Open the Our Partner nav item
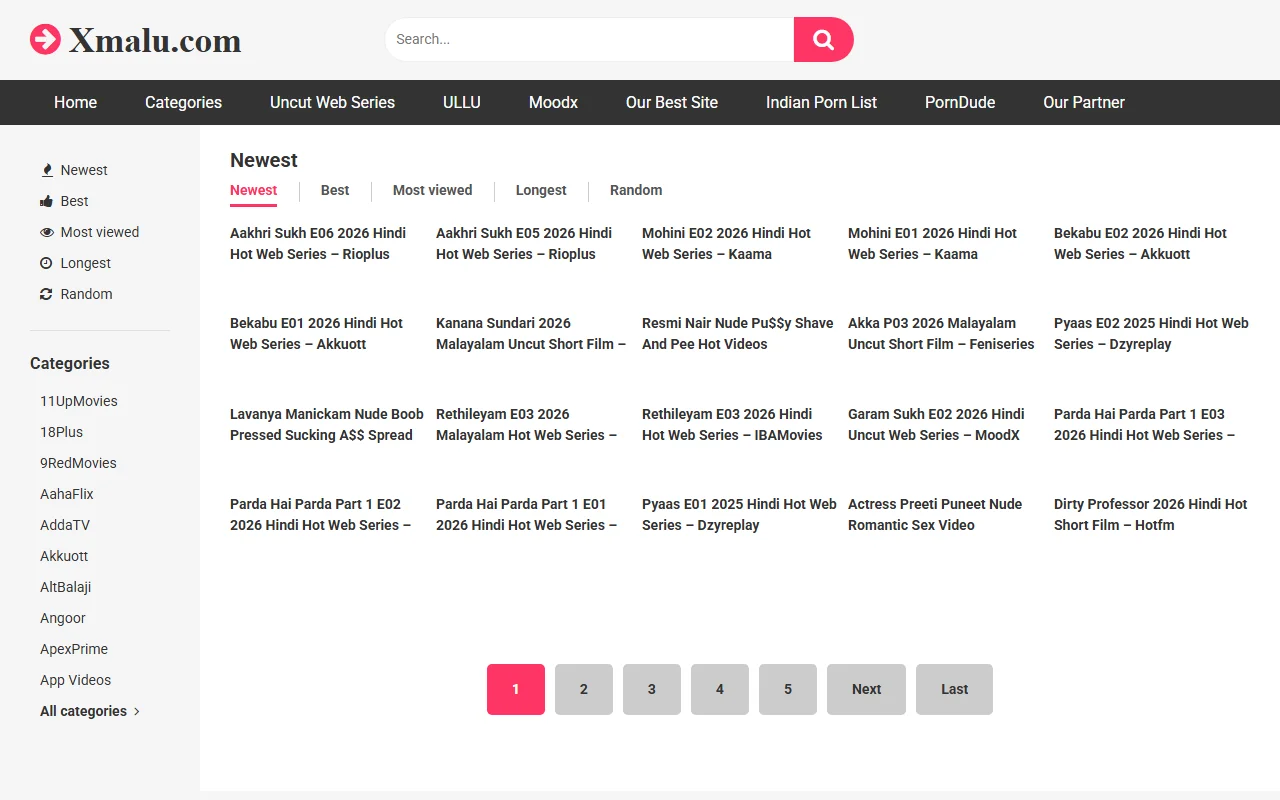 (x=1084, y=102)
